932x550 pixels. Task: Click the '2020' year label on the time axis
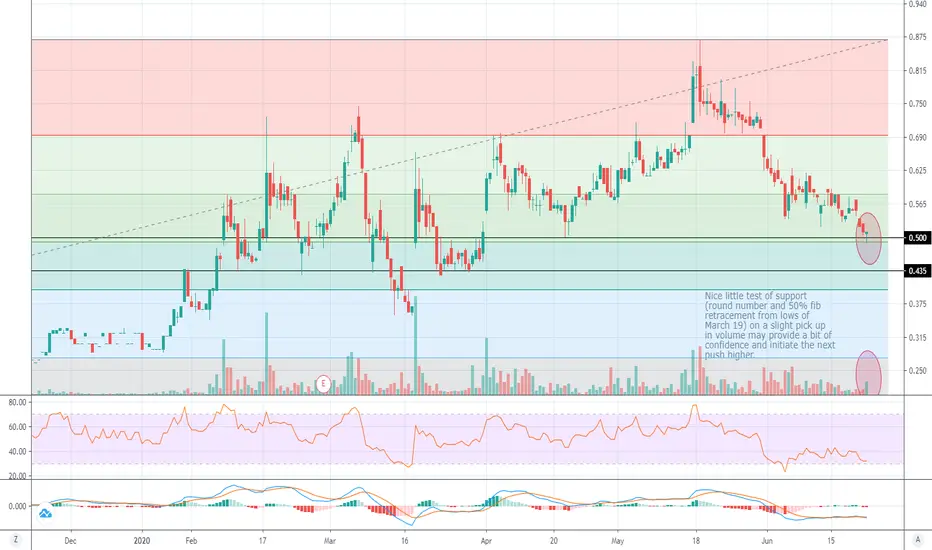141,541
